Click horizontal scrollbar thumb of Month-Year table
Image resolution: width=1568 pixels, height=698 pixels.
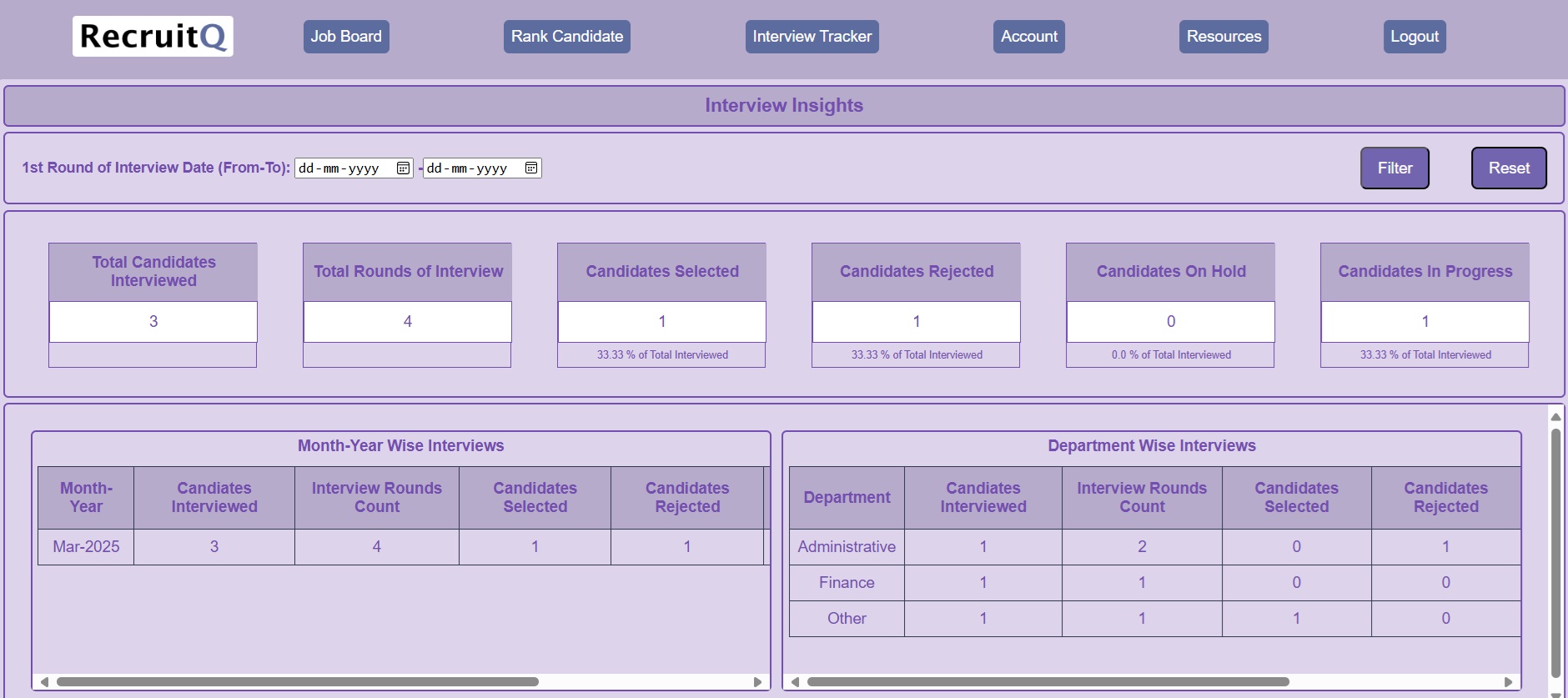(x=298, y=682)
